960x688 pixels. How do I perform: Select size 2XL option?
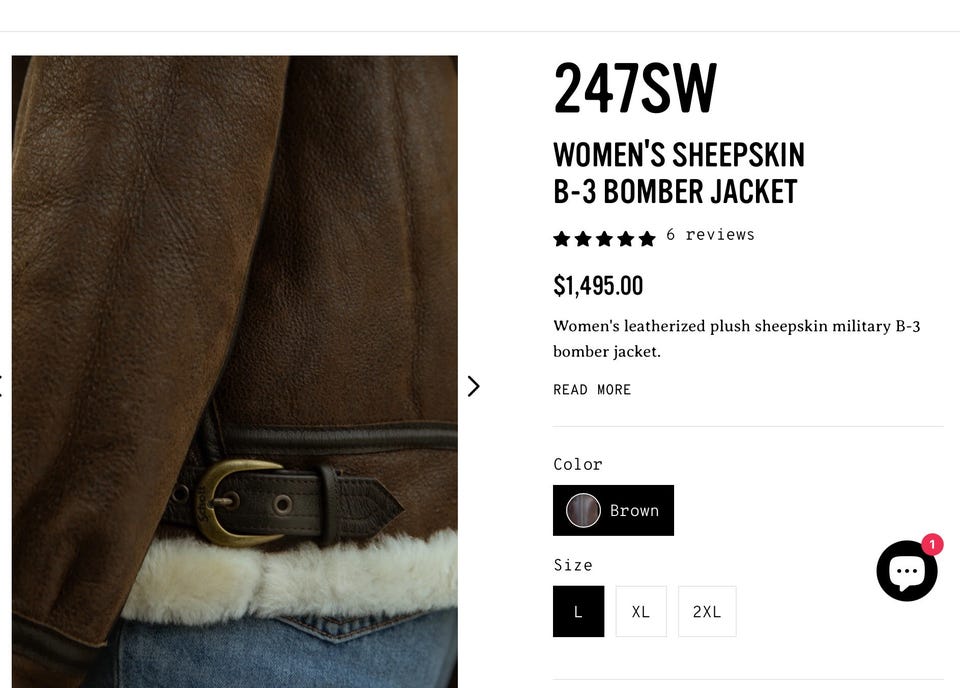(707, 611)
